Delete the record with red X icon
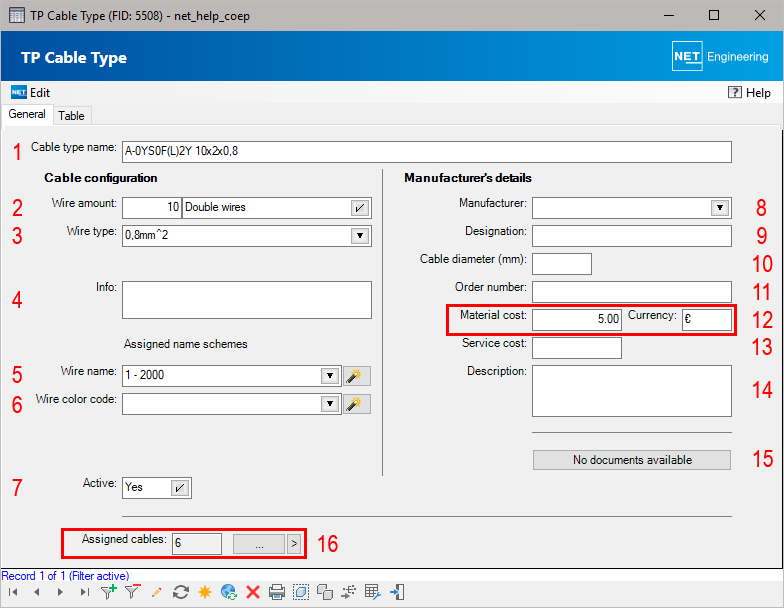This screenshot has height=608, width=784. click(253, 592)
